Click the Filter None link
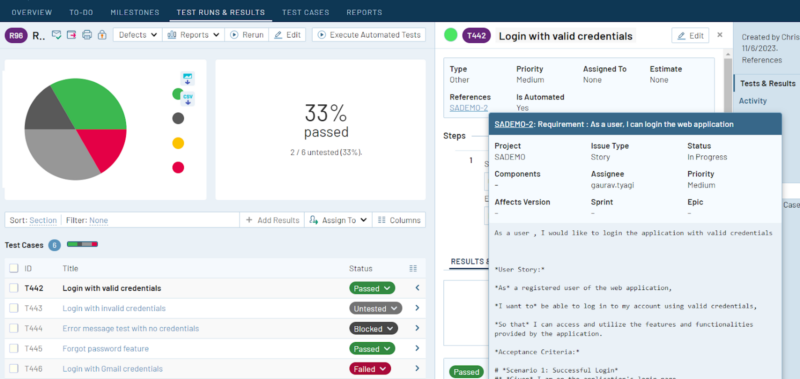The height and width of the screenshot is (379, 800). click(98, 220)
